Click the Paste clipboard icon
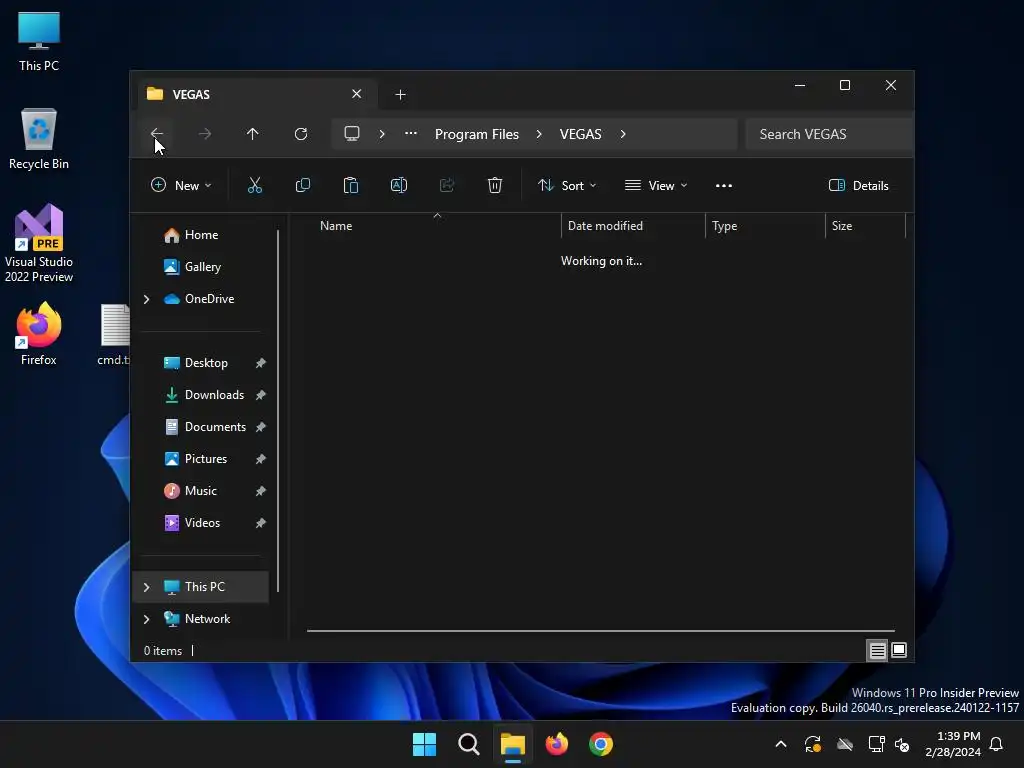This screenshot has width=1024, height=768. tap(351, 185)
